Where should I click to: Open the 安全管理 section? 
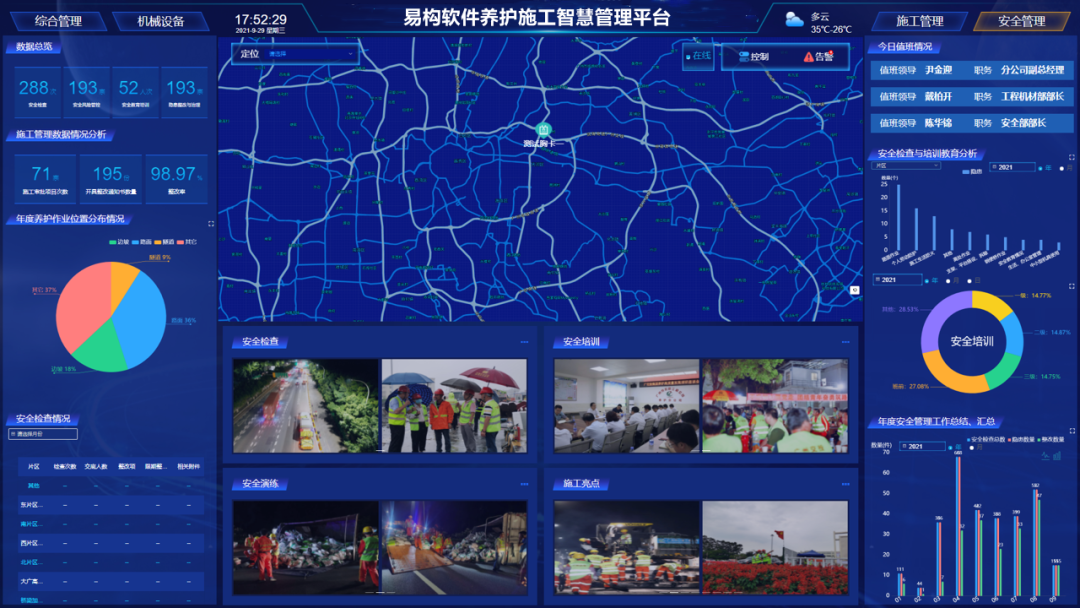click(x=1021, y=21)
